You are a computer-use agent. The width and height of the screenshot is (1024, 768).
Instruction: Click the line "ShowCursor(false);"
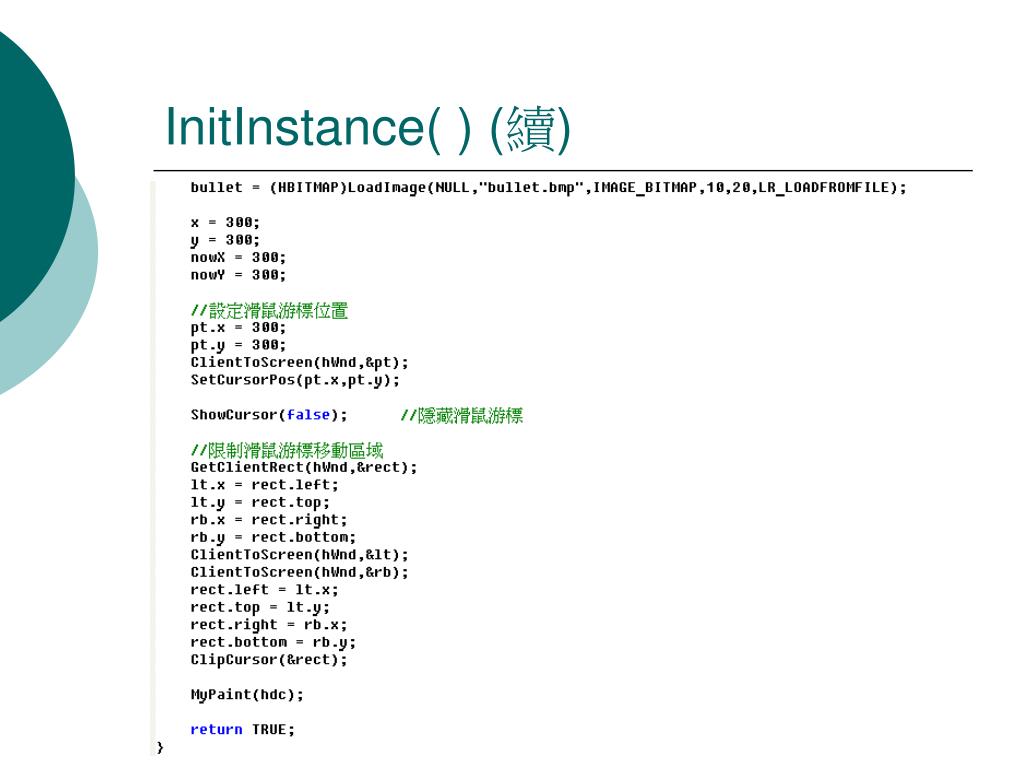coord(269,415)
